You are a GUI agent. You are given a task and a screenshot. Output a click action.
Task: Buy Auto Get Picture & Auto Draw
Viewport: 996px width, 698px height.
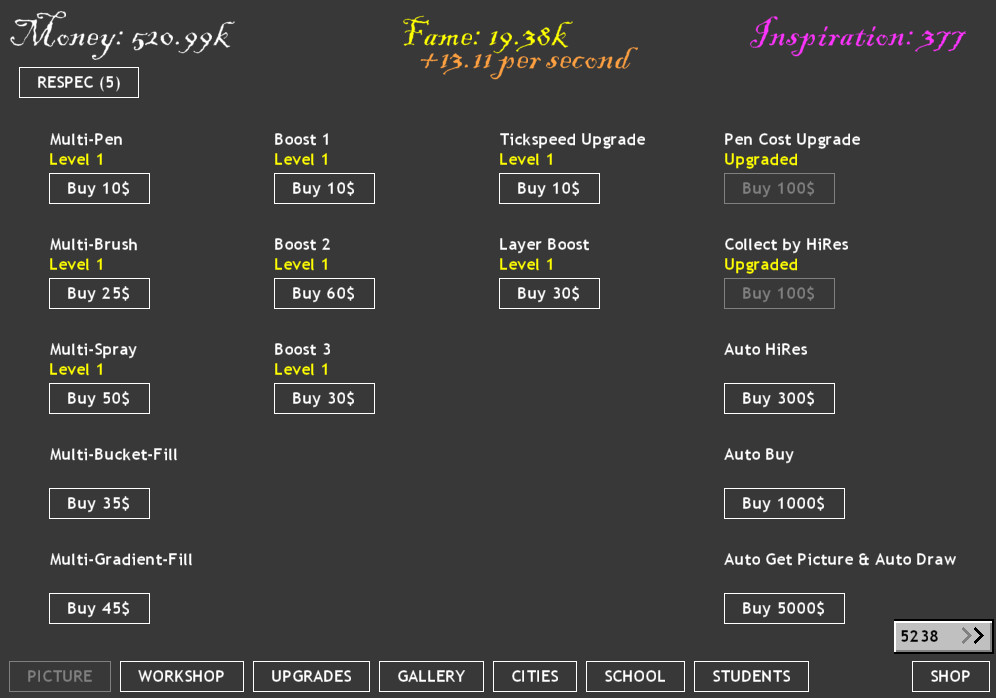[x=784, y=608]
